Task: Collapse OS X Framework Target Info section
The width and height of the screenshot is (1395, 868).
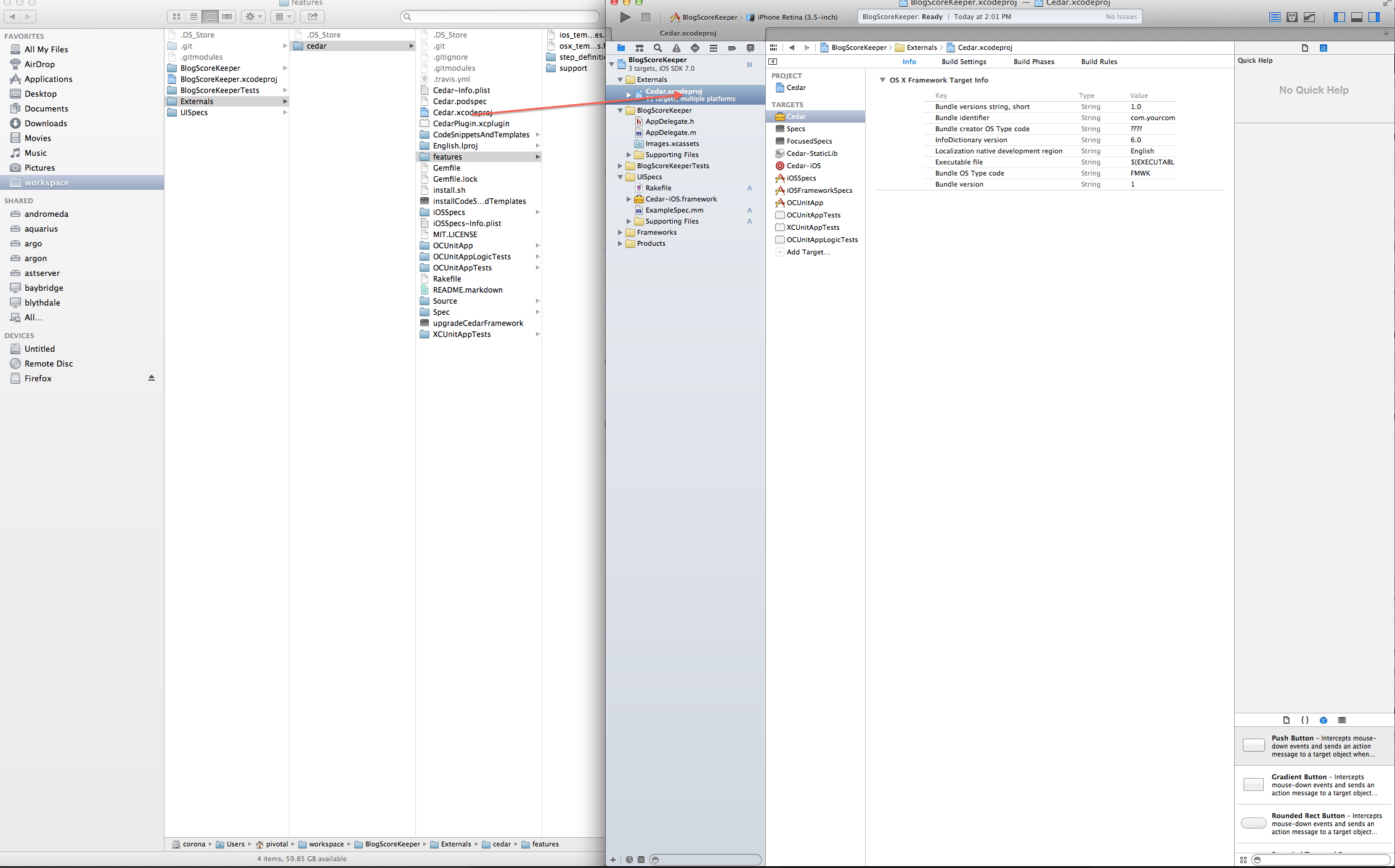Action: pos(882,80)
